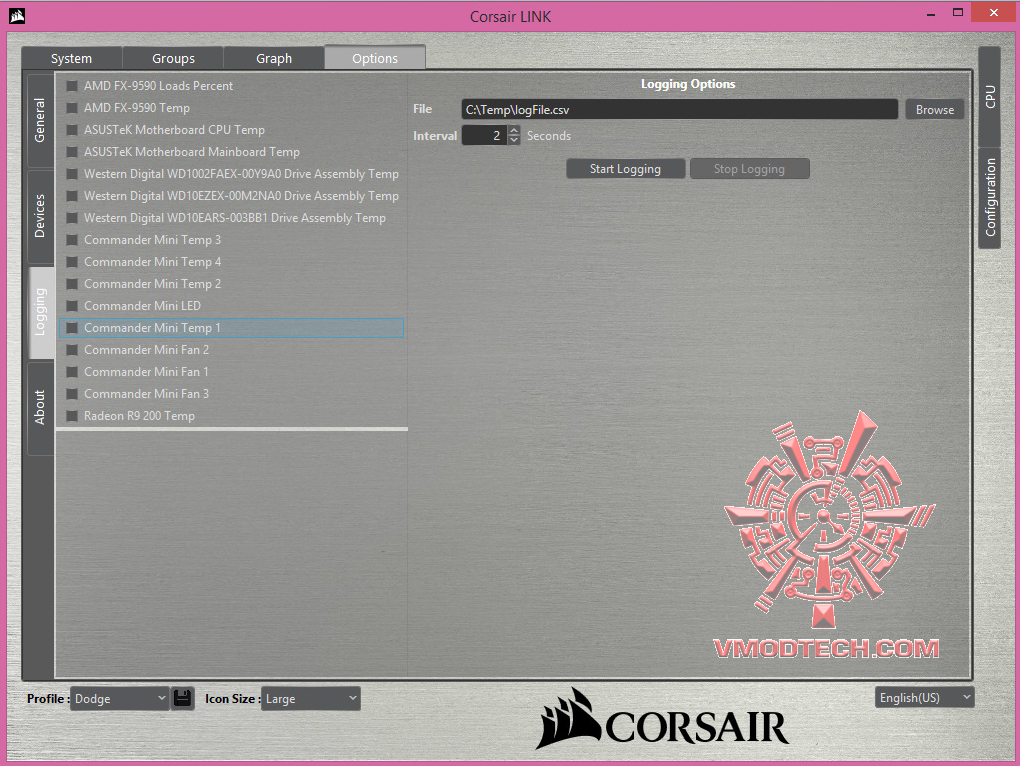This screenshot has width=1020, height=766.
Task: Open the About side tab
Action: [40, 408]
